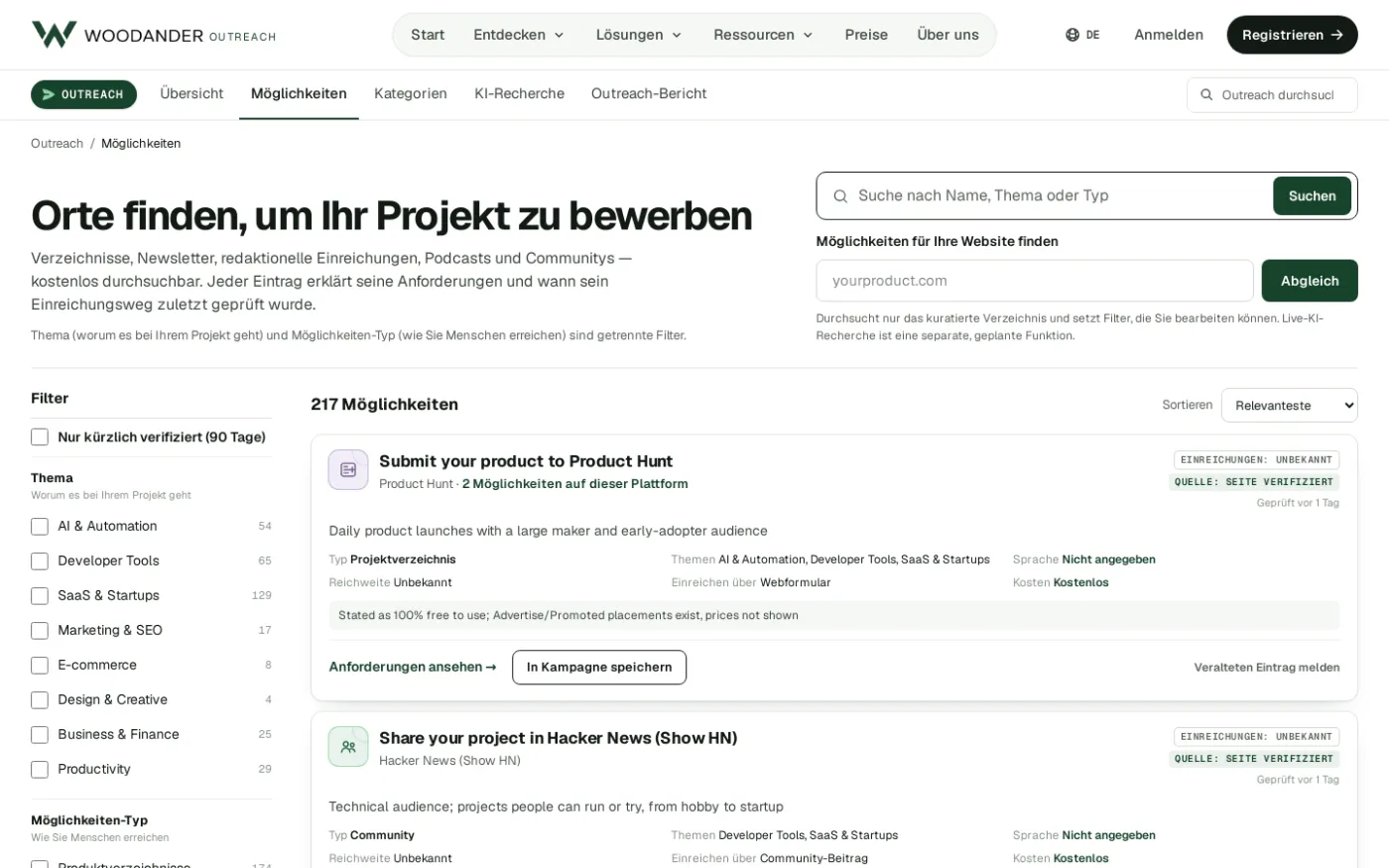Check the SaaS & Startups filter
The image size is (1389, 868).
coord(40,596)
